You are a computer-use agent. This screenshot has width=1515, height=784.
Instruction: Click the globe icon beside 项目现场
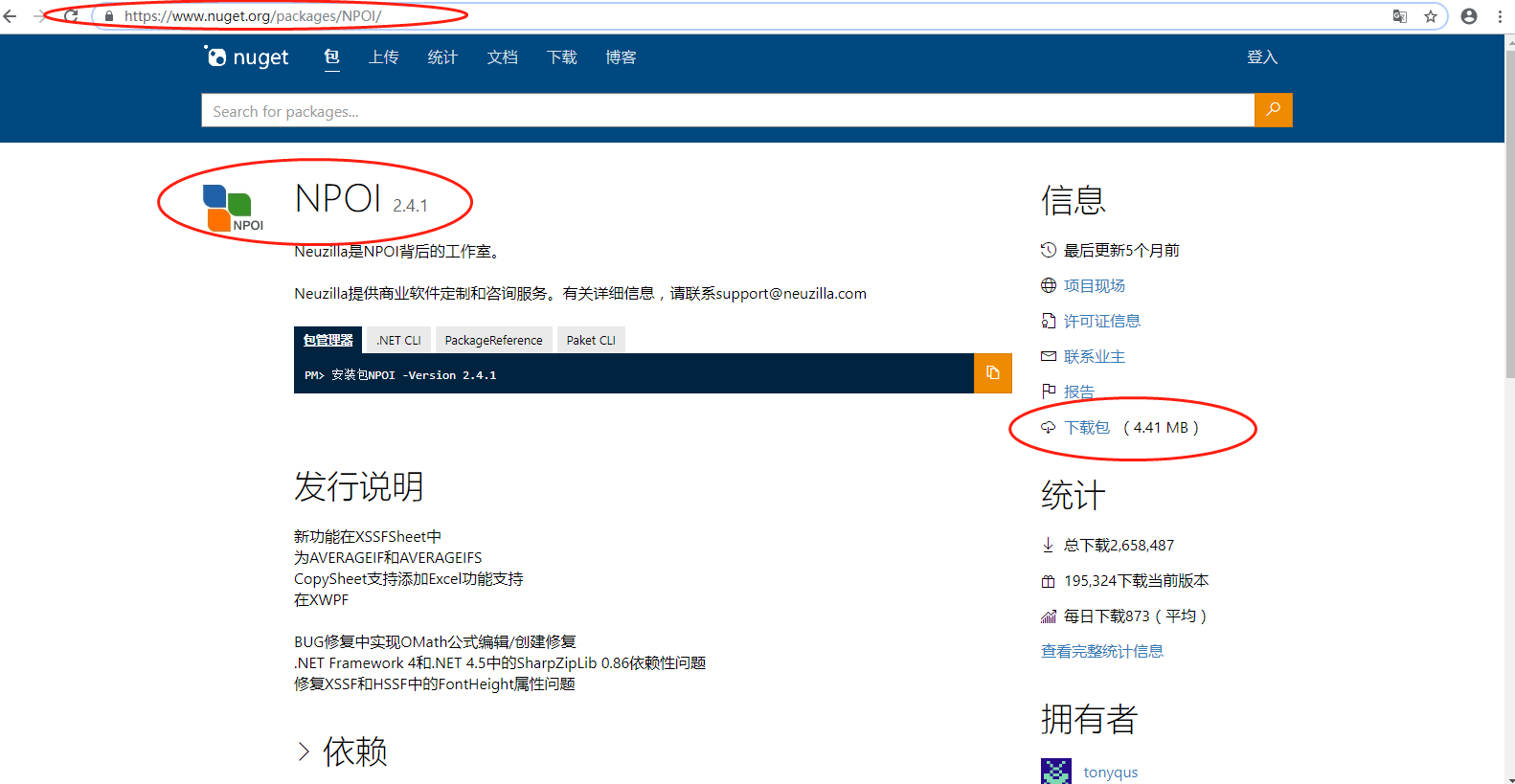click(1049, 285)
